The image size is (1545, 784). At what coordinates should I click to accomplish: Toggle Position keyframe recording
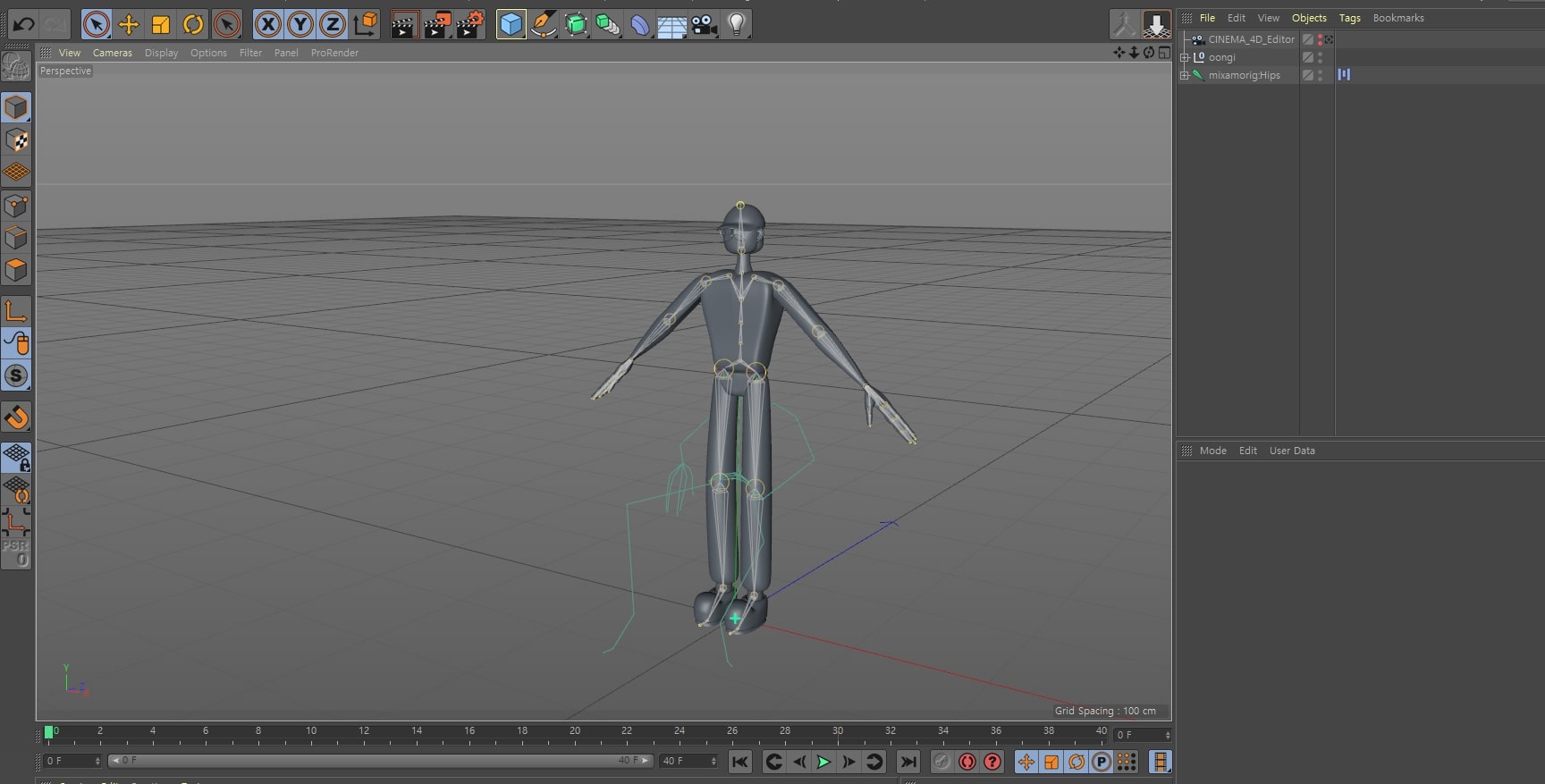point(1026,762)
